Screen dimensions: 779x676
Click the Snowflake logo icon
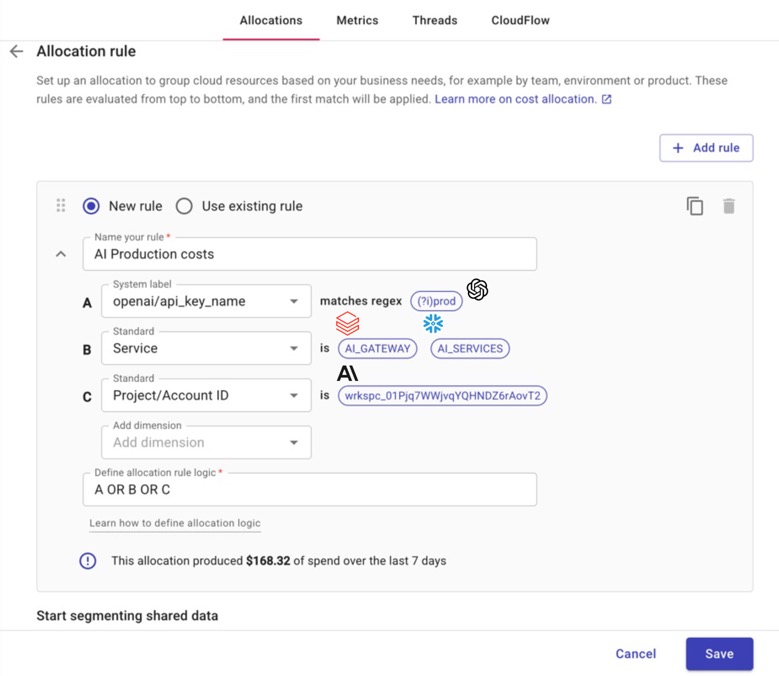(x=433, y=324)
